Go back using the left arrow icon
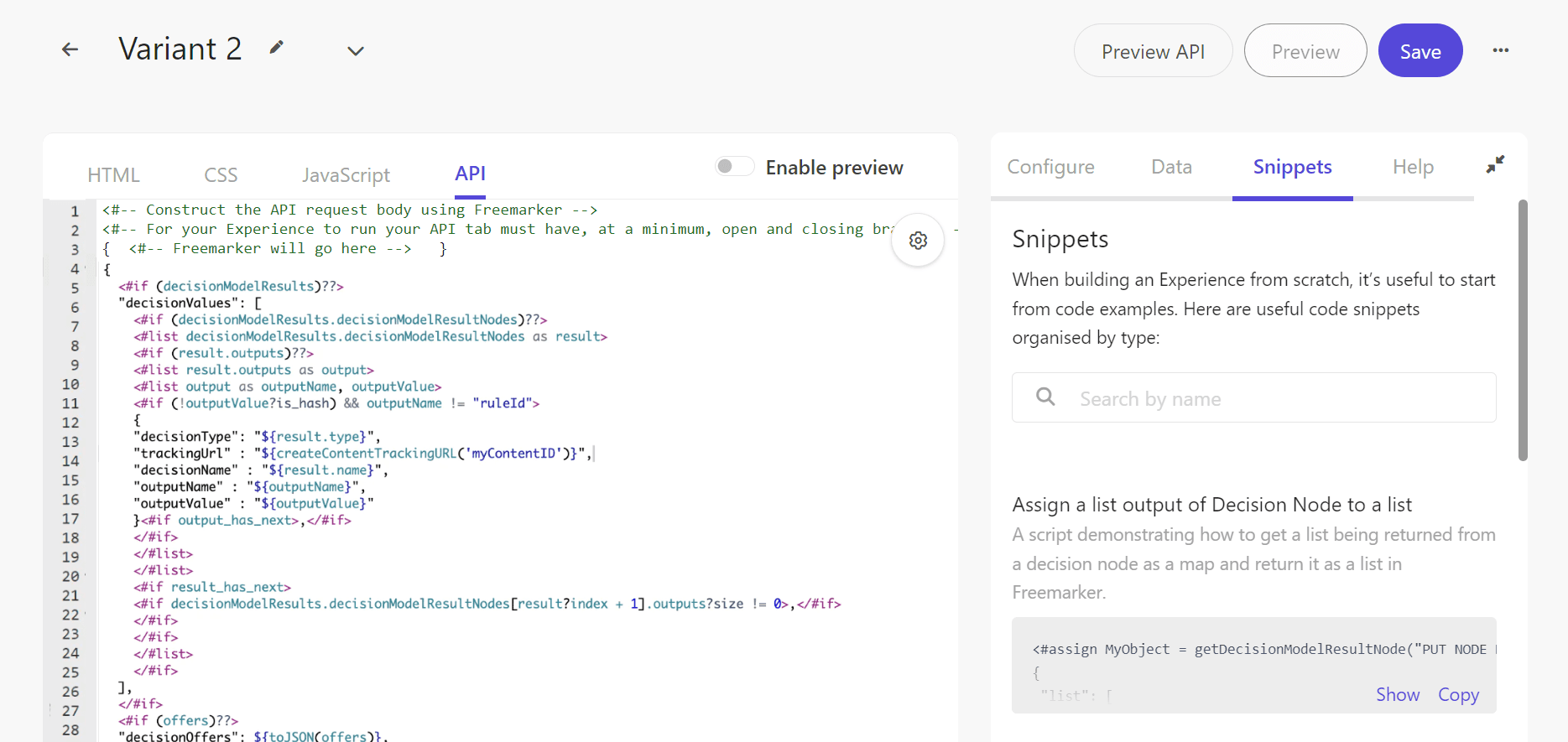Image resolution: width=1568 pixels, height=742 pixels. 70,49
